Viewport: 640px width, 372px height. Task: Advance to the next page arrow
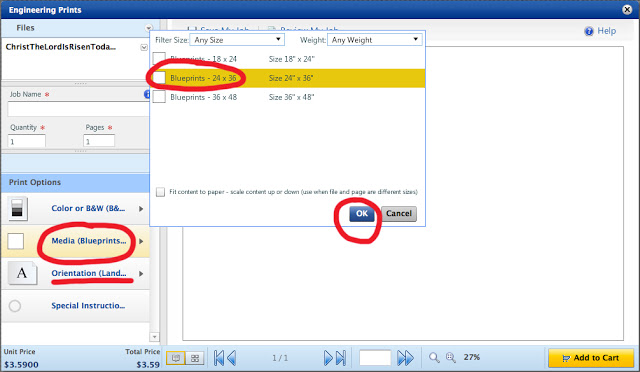(x=328, y=358)
